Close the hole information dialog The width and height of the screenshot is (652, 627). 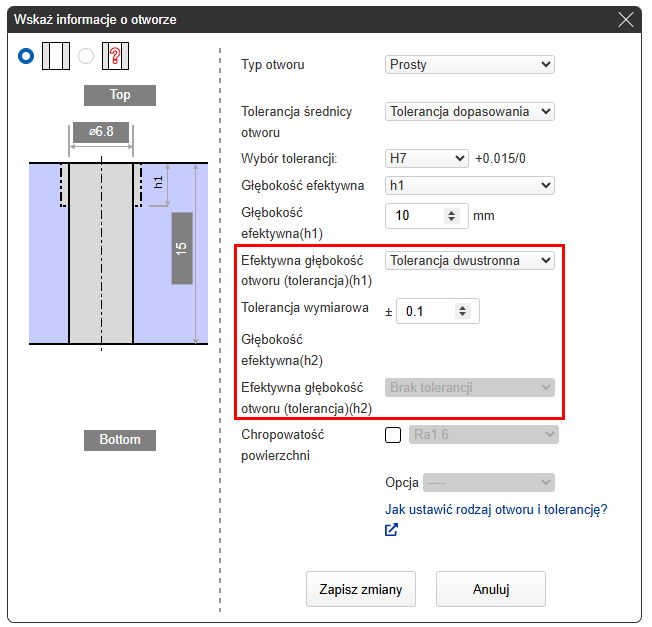click(x=626, y=19)
